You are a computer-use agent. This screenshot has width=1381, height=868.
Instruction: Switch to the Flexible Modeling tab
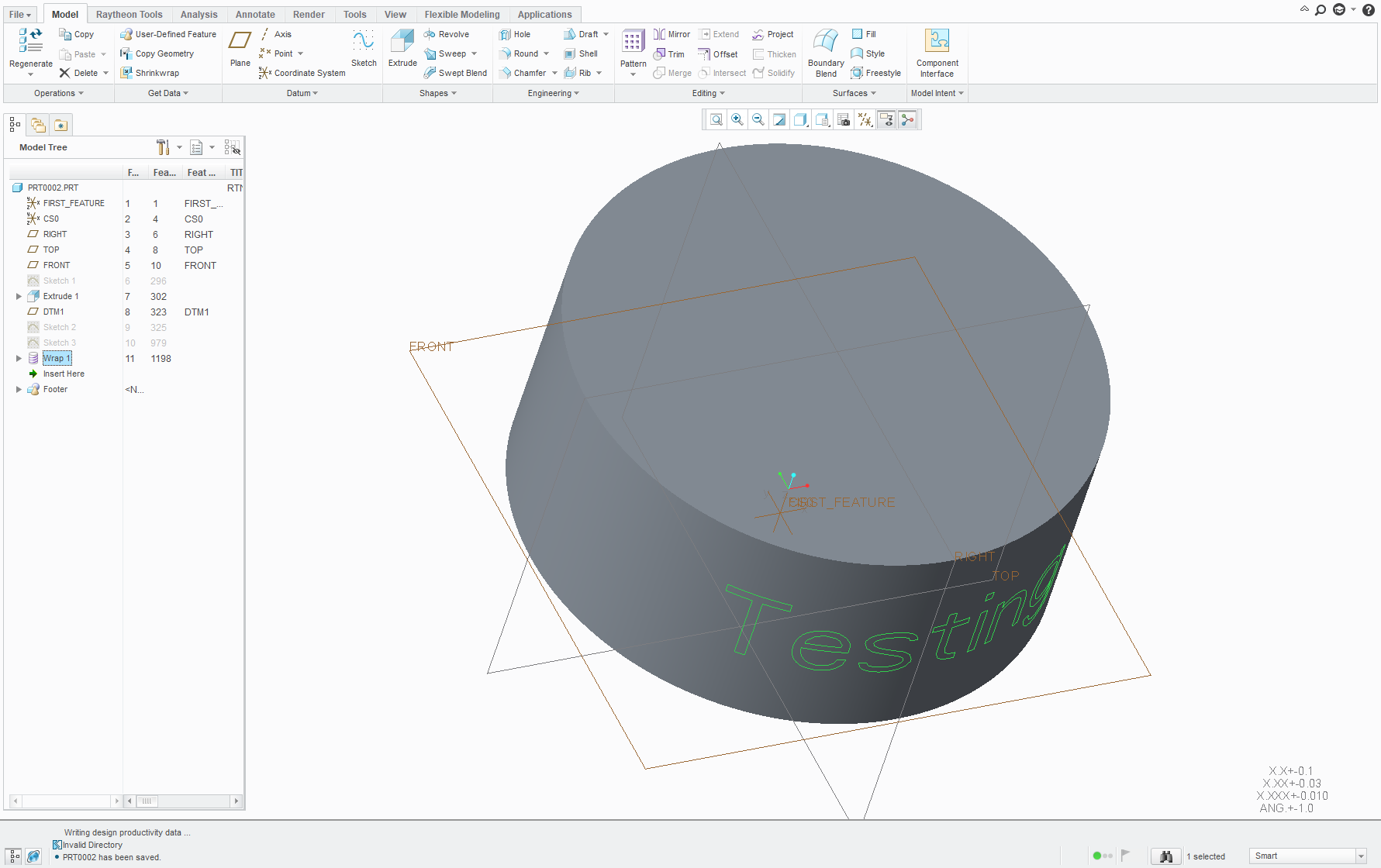[461, 14]
